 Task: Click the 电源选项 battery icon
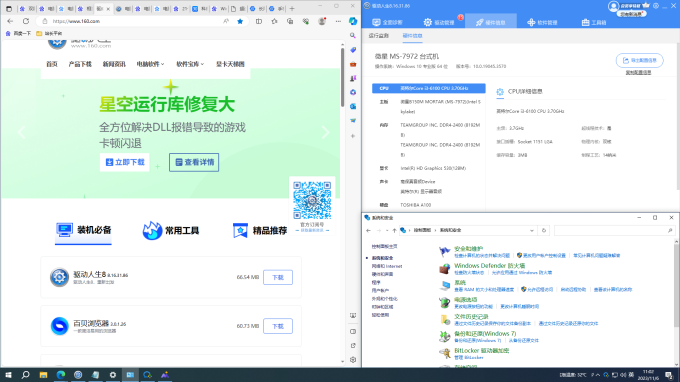pos(445,302)
